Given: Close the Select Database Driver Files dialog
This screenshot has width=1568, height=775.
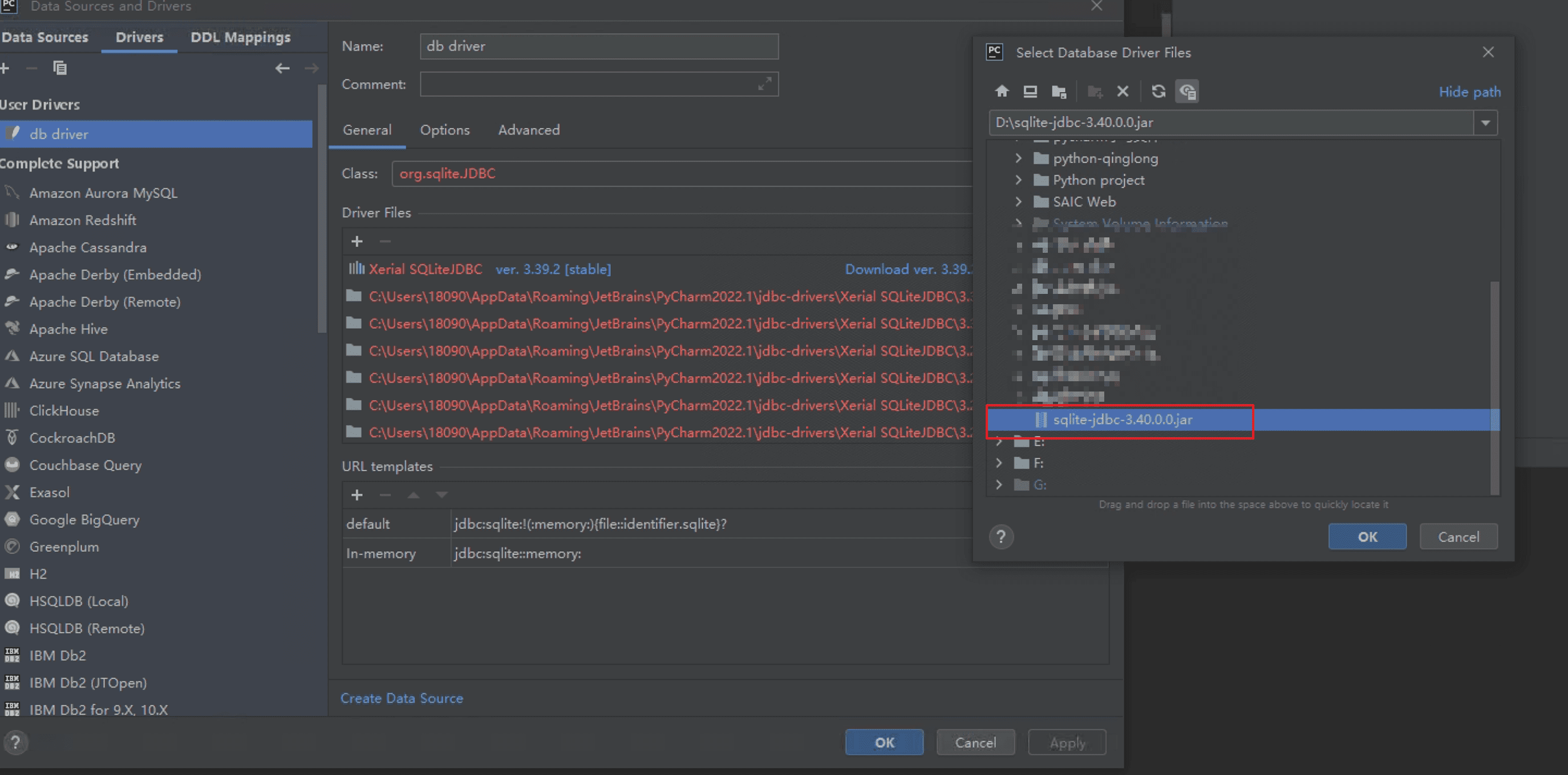Looking at the screenshot, I should point(1488,53).
